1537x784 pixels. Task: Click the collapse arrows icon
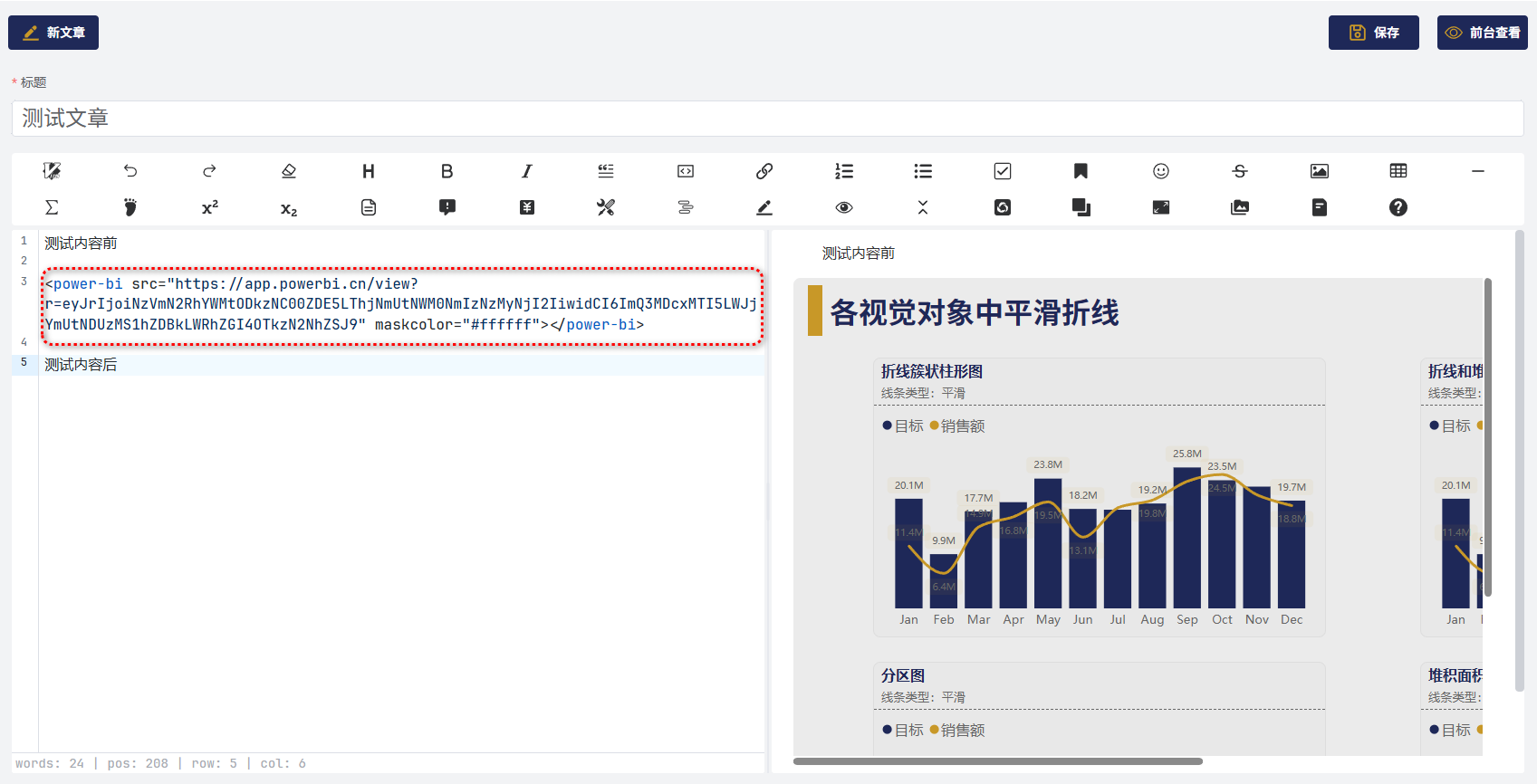click(x=923, y=207)
